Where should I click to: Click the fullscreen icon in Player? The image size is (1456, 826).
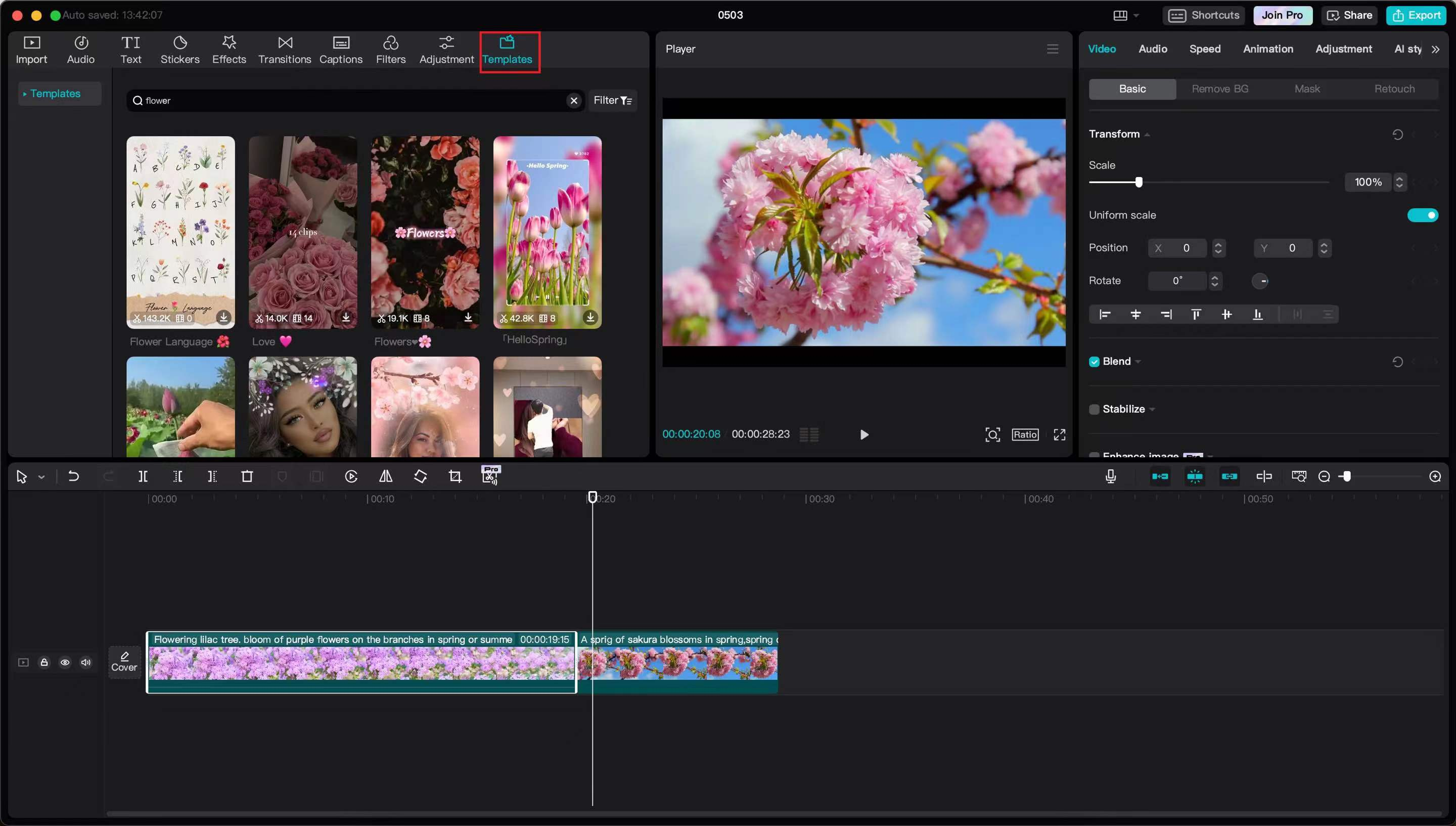point(1059,434)
